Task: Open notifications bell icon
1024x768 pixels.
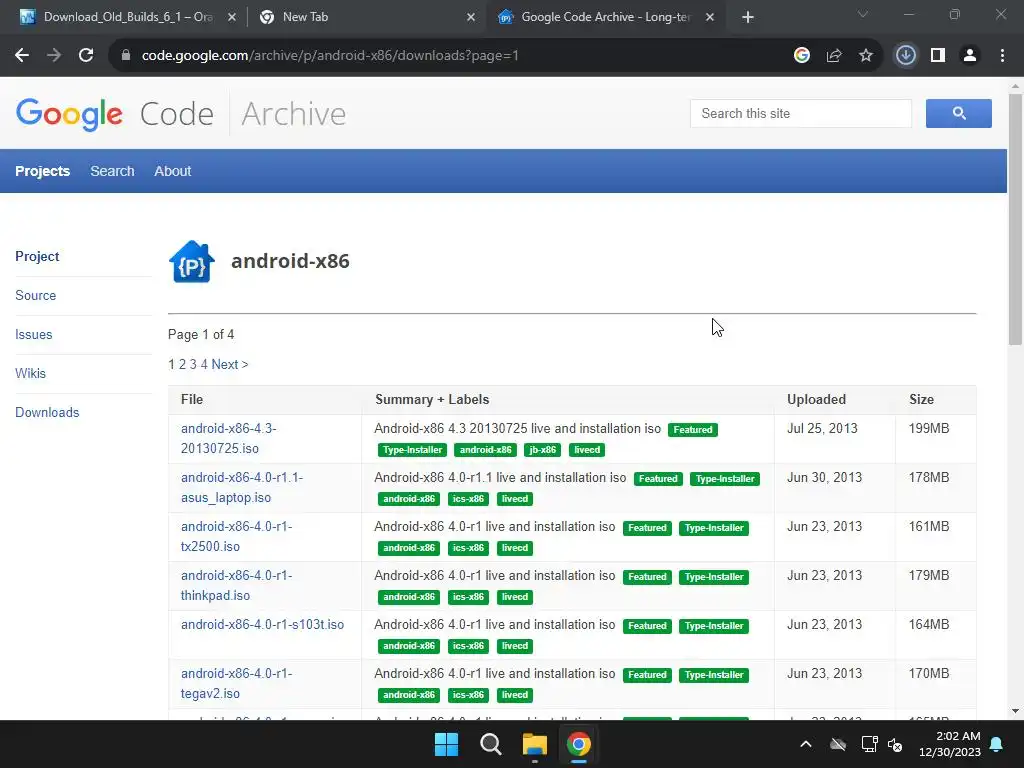Action: (997, 744)
